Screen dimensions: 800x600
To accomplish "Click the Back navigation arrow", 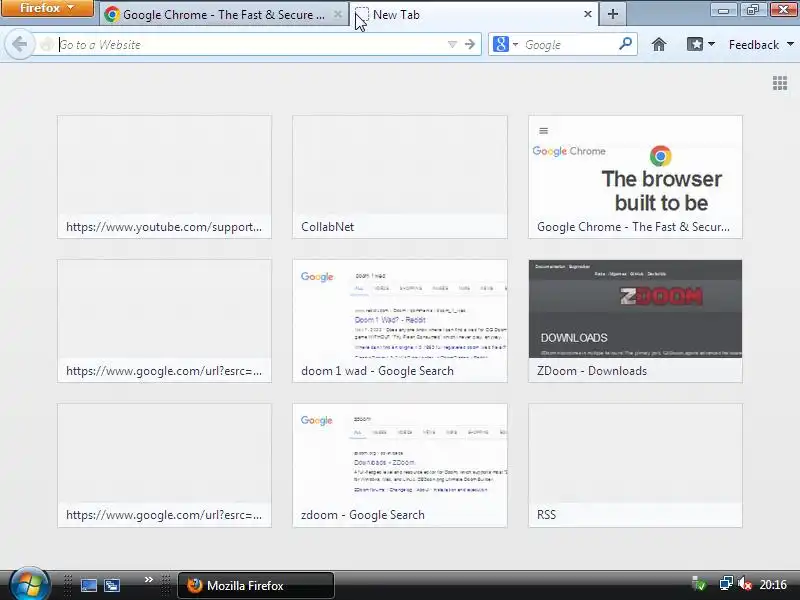I will 19,44.
